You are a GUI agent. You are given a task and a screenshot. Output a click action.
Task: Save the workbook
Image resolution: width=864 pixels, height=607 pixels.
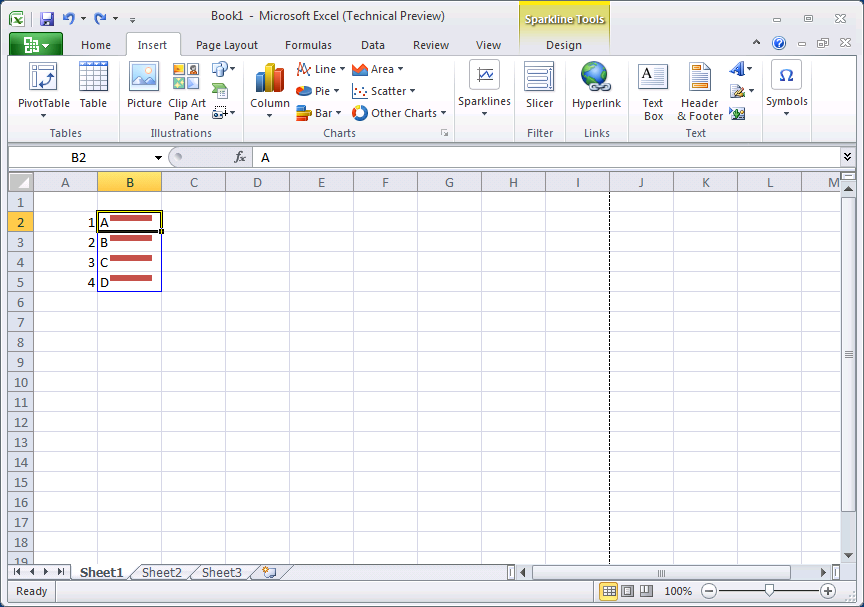(x=47, y=19)
